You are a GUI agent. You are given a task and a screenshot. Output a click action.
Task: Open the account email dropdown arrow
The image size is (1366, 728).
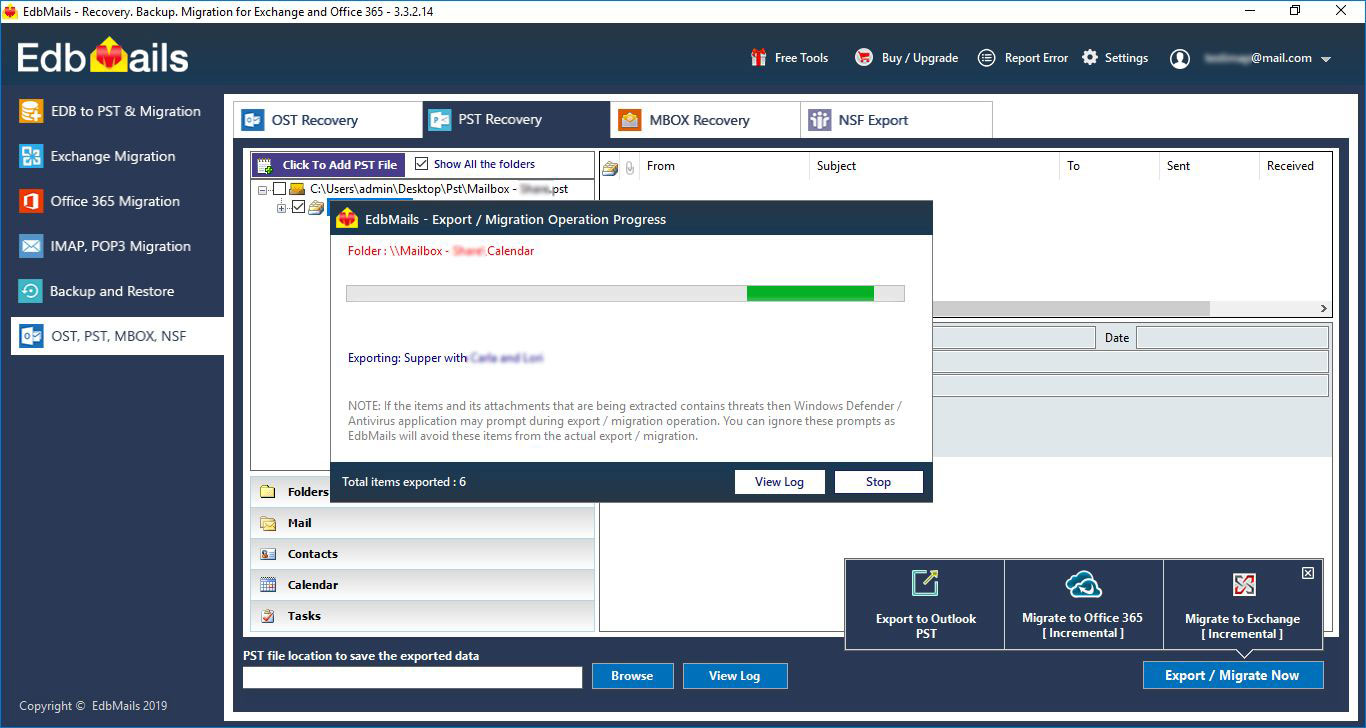[x=1326, y=60]
